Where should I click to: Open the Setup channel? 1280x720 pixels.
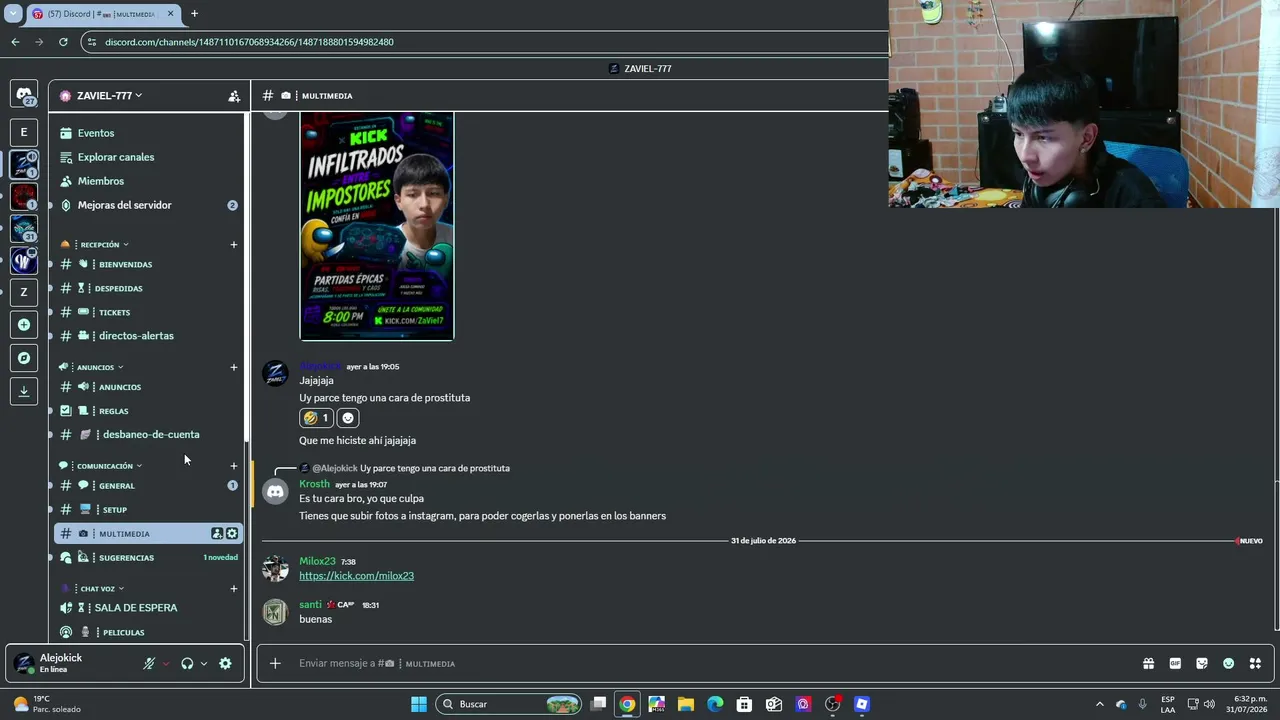coord(148,510)
